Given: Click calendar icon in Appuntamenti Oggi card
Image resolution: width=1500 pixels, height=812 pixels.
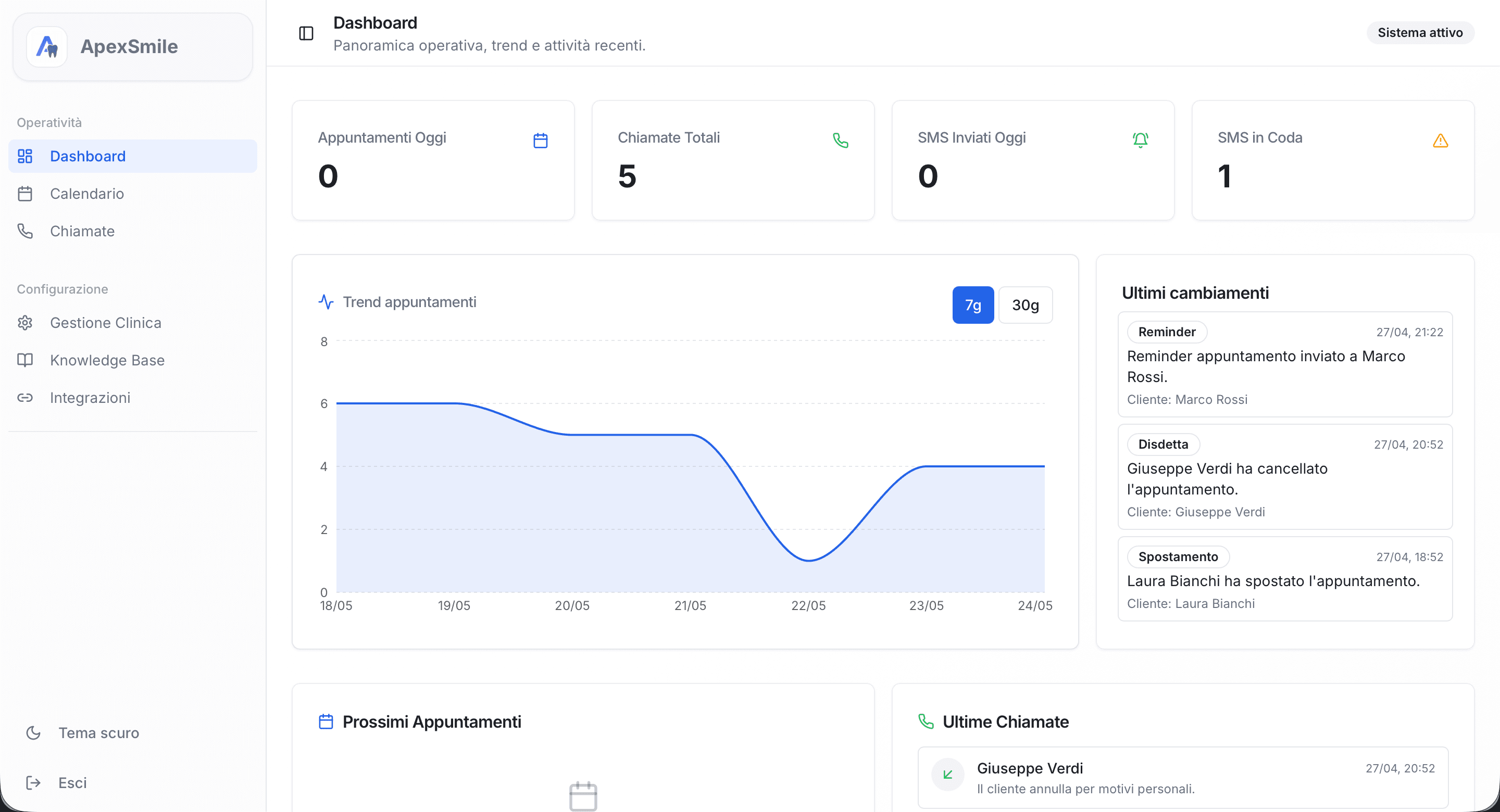Looking at the screenshot, I should (541, 141).
